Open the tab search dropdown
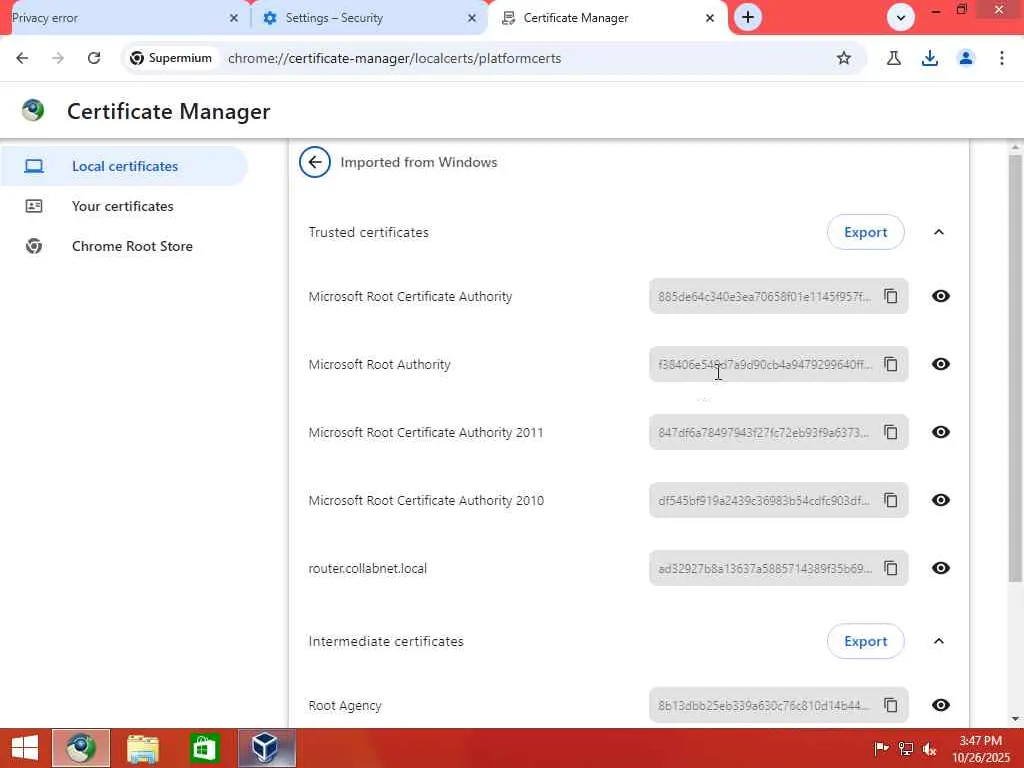1024x768 pixels. tap(901, 18)
